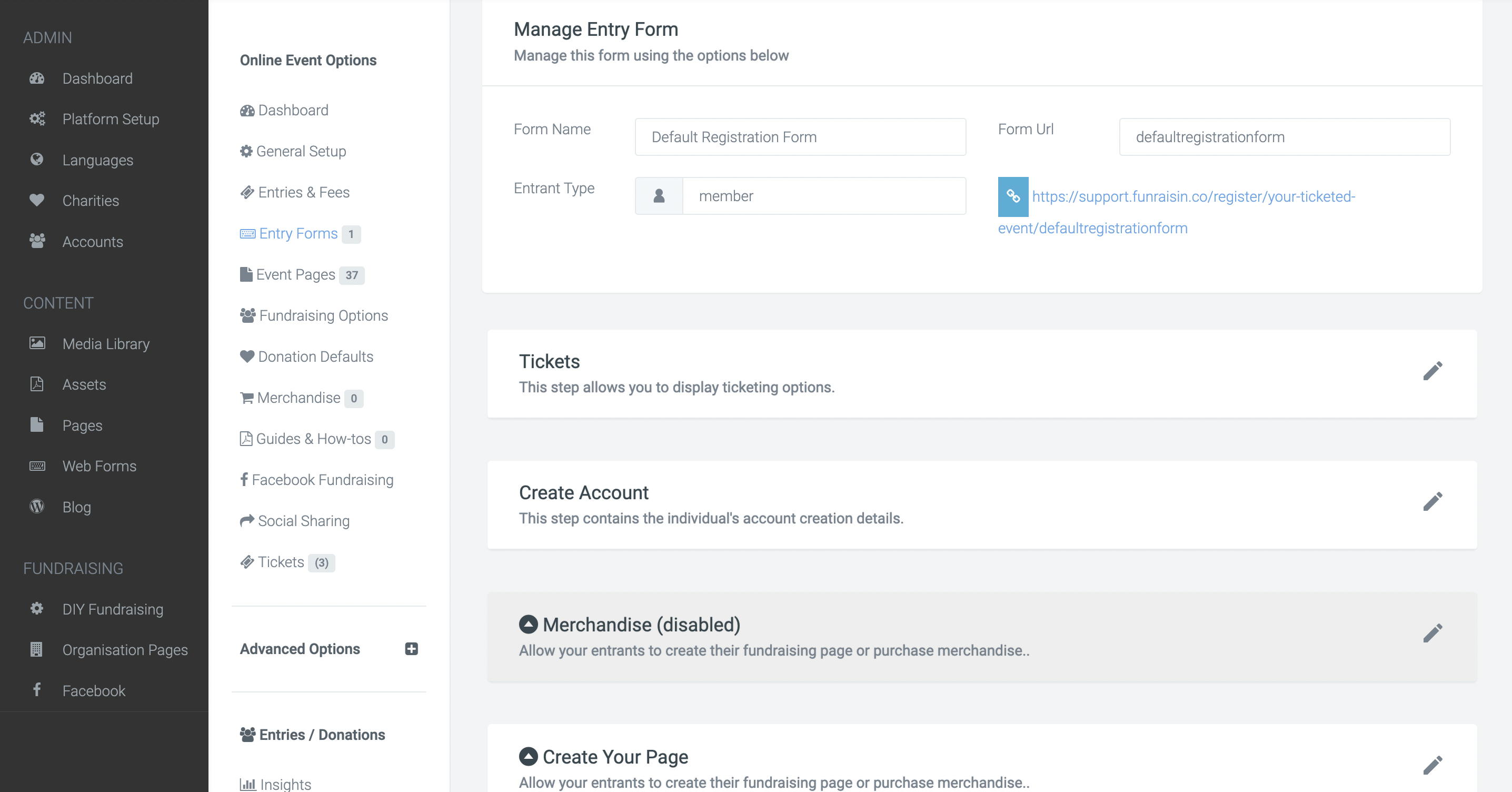Open Media Library in Content sidebar
Viewport: 1512px width, 792px height.
(106, 344)
